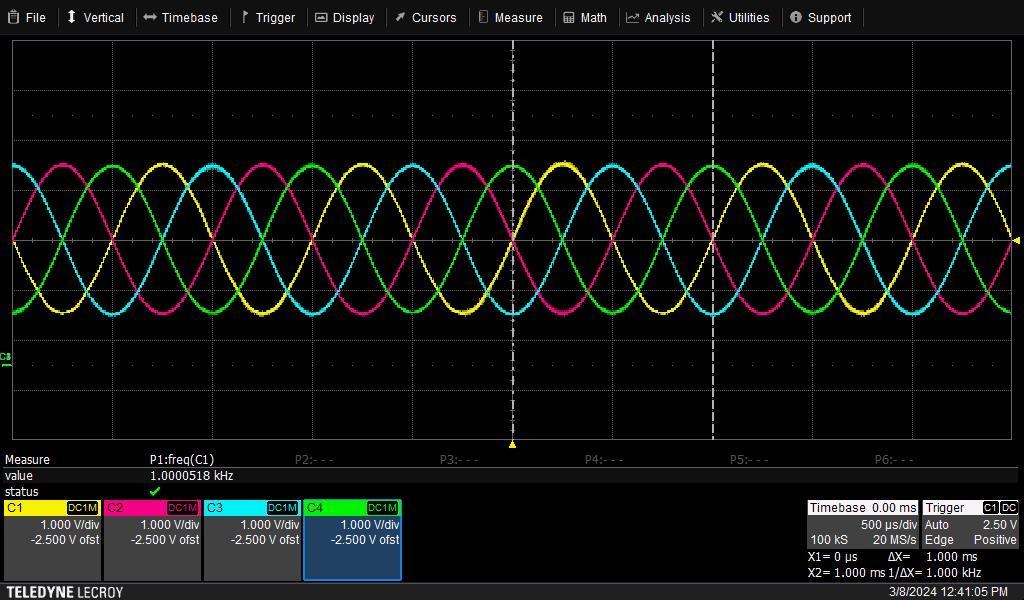This screenshot has height=600, width=1024.
Task: Open the C3 channel descriptor box
Action: (x=252, y=540)
